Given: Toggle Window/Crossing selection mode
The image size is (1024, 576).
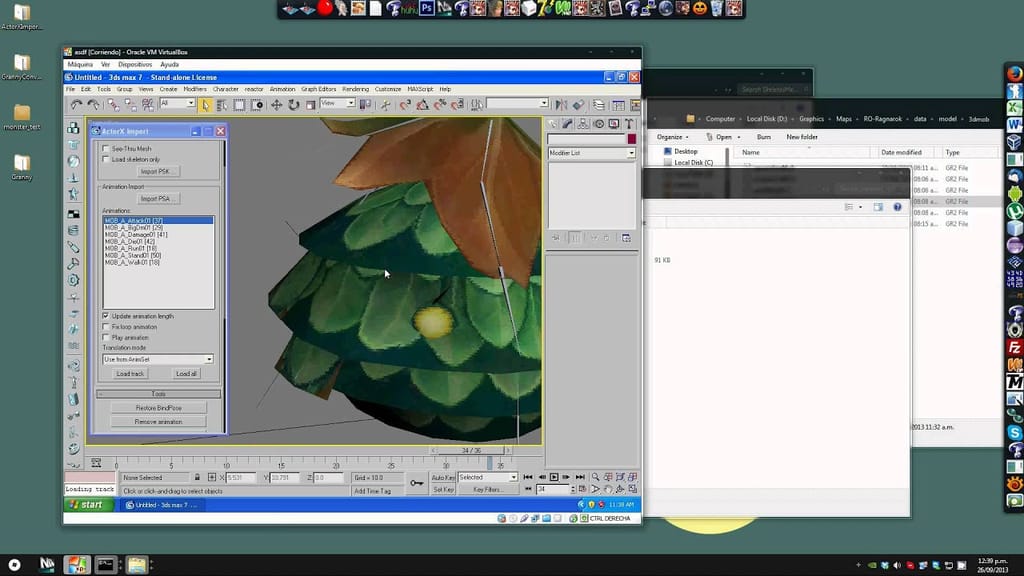Looking at the screenshot, I should [x=257, y=104].
